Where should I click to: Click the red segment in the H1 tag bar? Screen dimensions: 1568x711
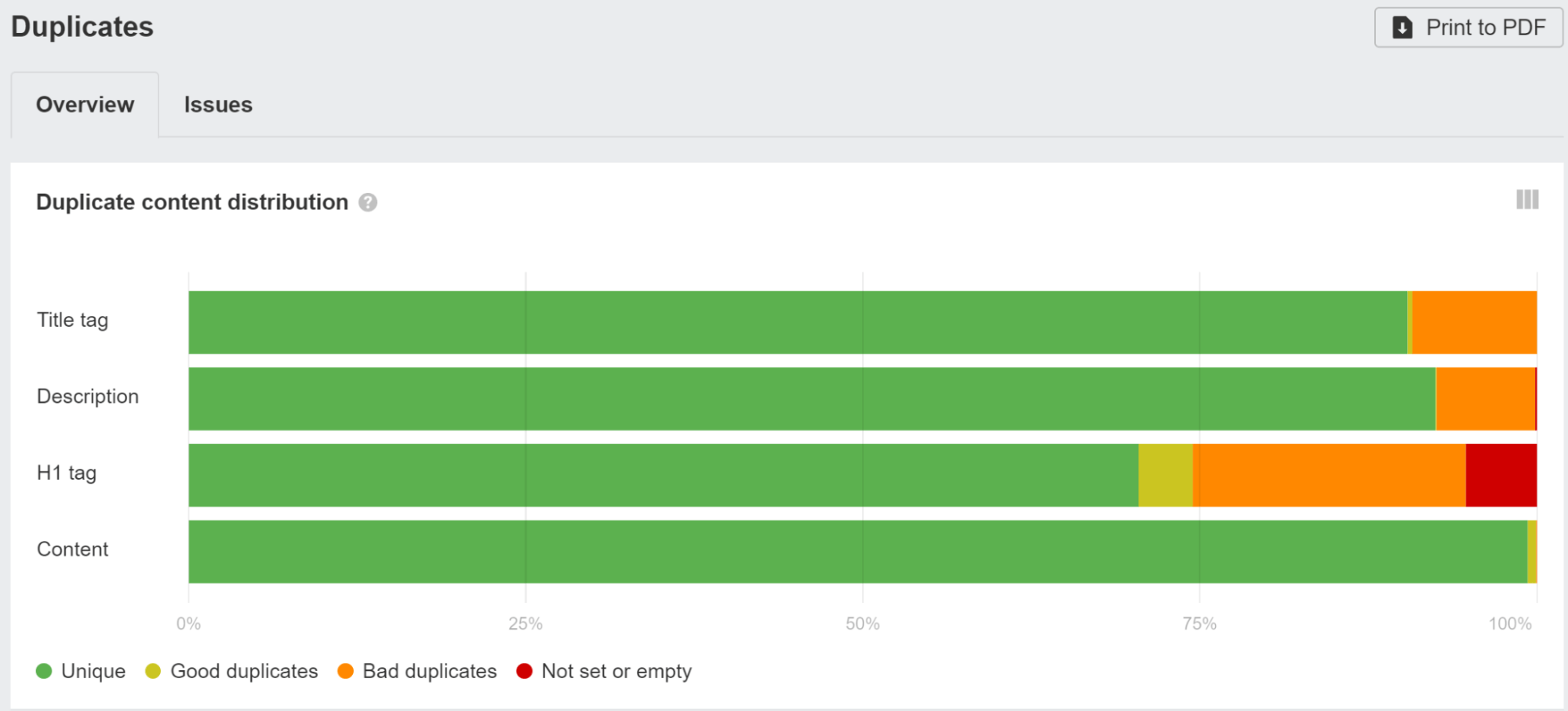1500,473
